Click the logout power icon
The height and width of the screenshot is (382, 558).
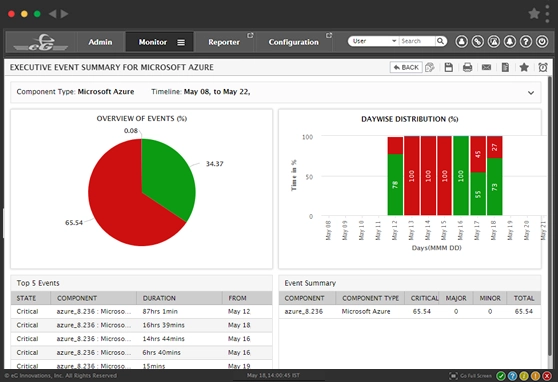[542, 42]
